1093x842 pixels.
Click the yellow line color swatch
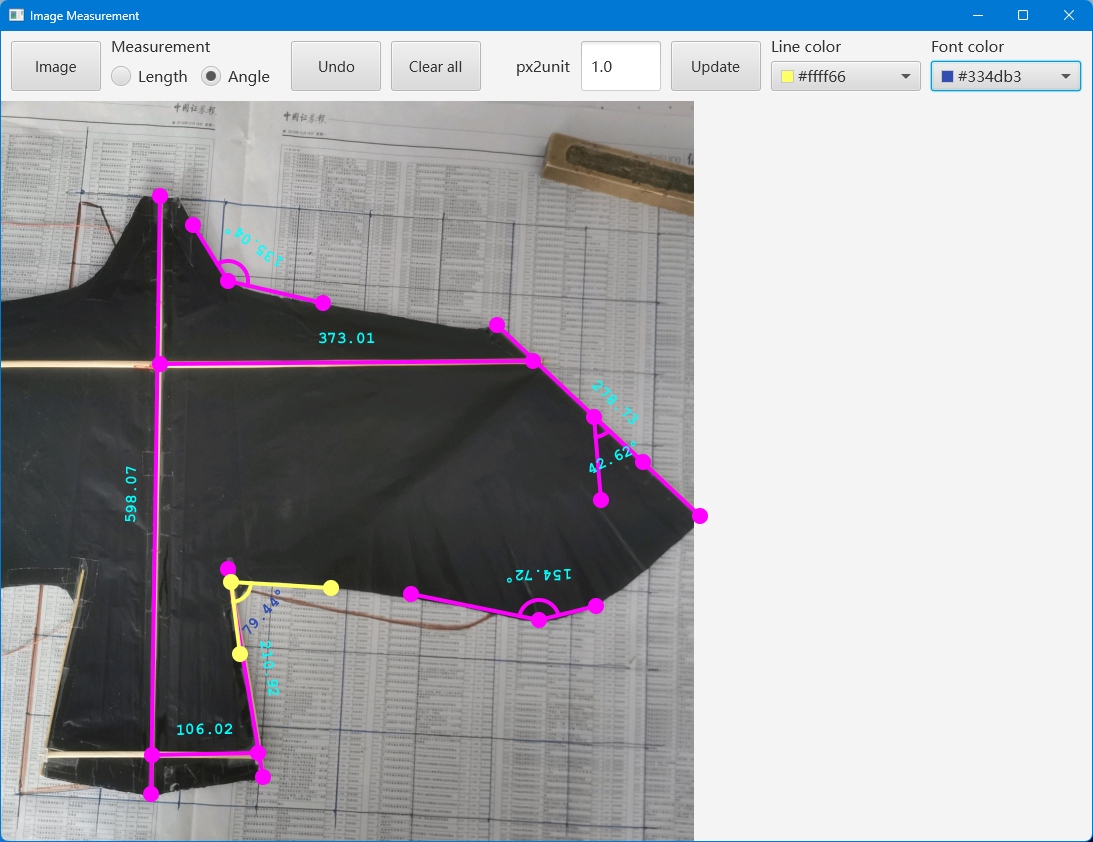[x=788, y=77]
